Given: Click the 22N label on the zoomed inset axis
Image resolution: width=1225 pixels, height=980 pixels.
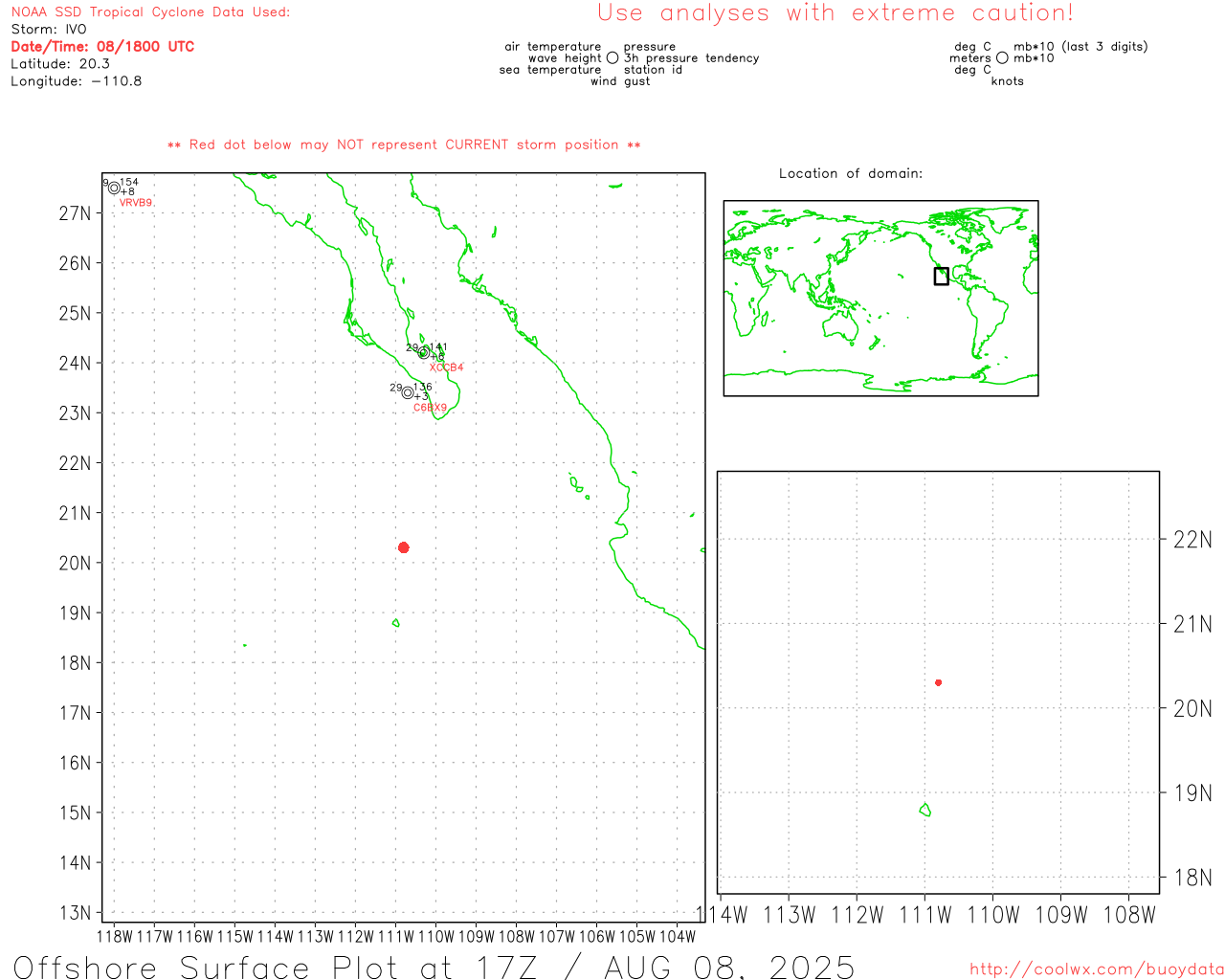Looking at the screenshot, I should coord(1192,540).
